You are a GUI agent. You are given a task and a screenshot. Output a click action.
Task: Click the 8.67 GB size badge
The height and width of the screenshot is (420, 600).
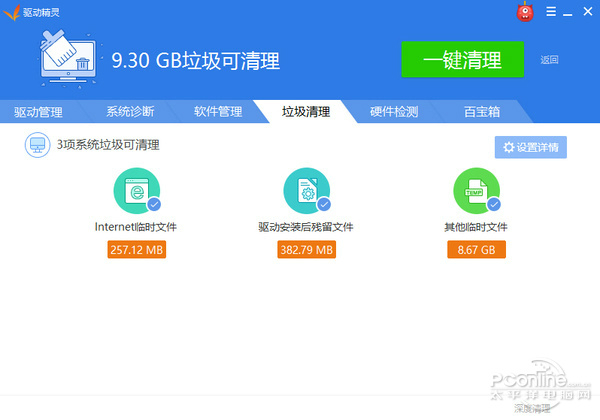pos(476,250)
